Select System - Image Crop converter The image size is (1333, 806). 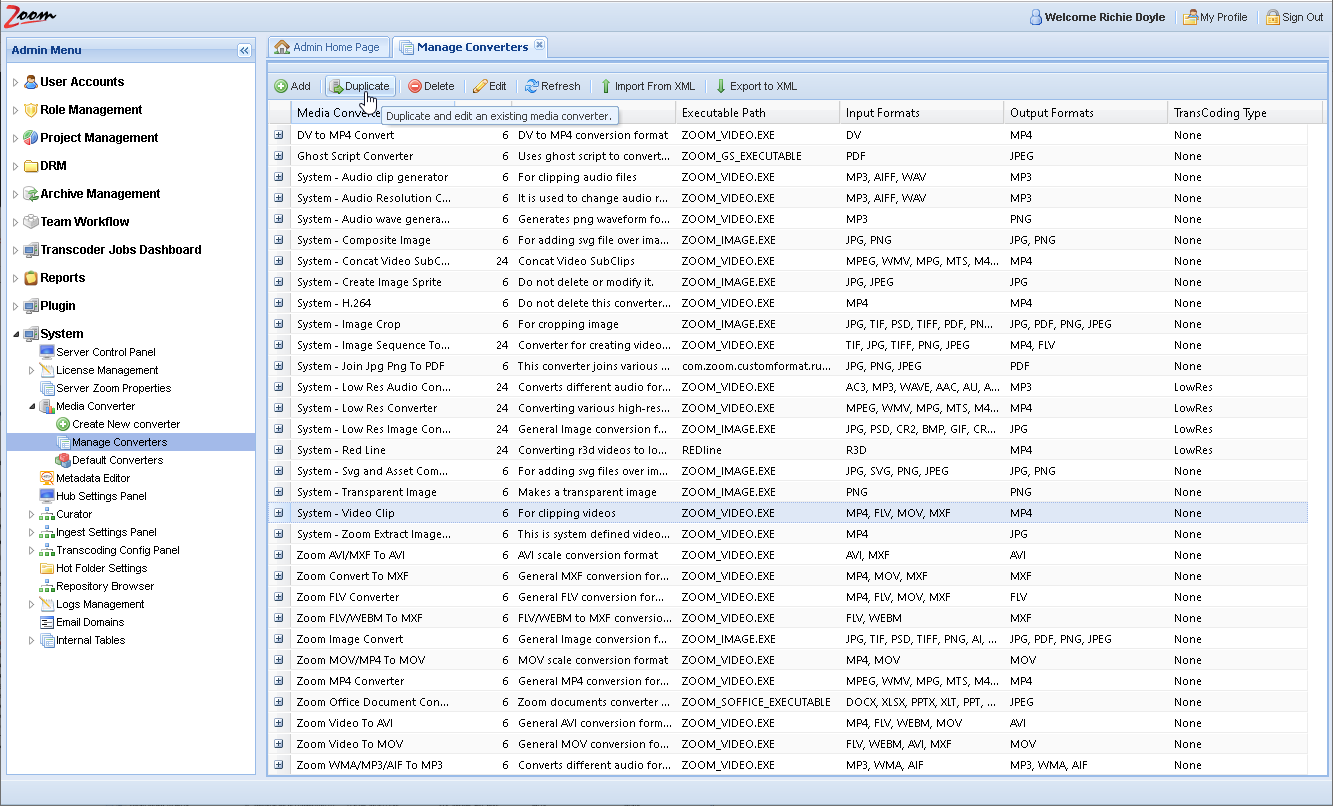point(788,324)
